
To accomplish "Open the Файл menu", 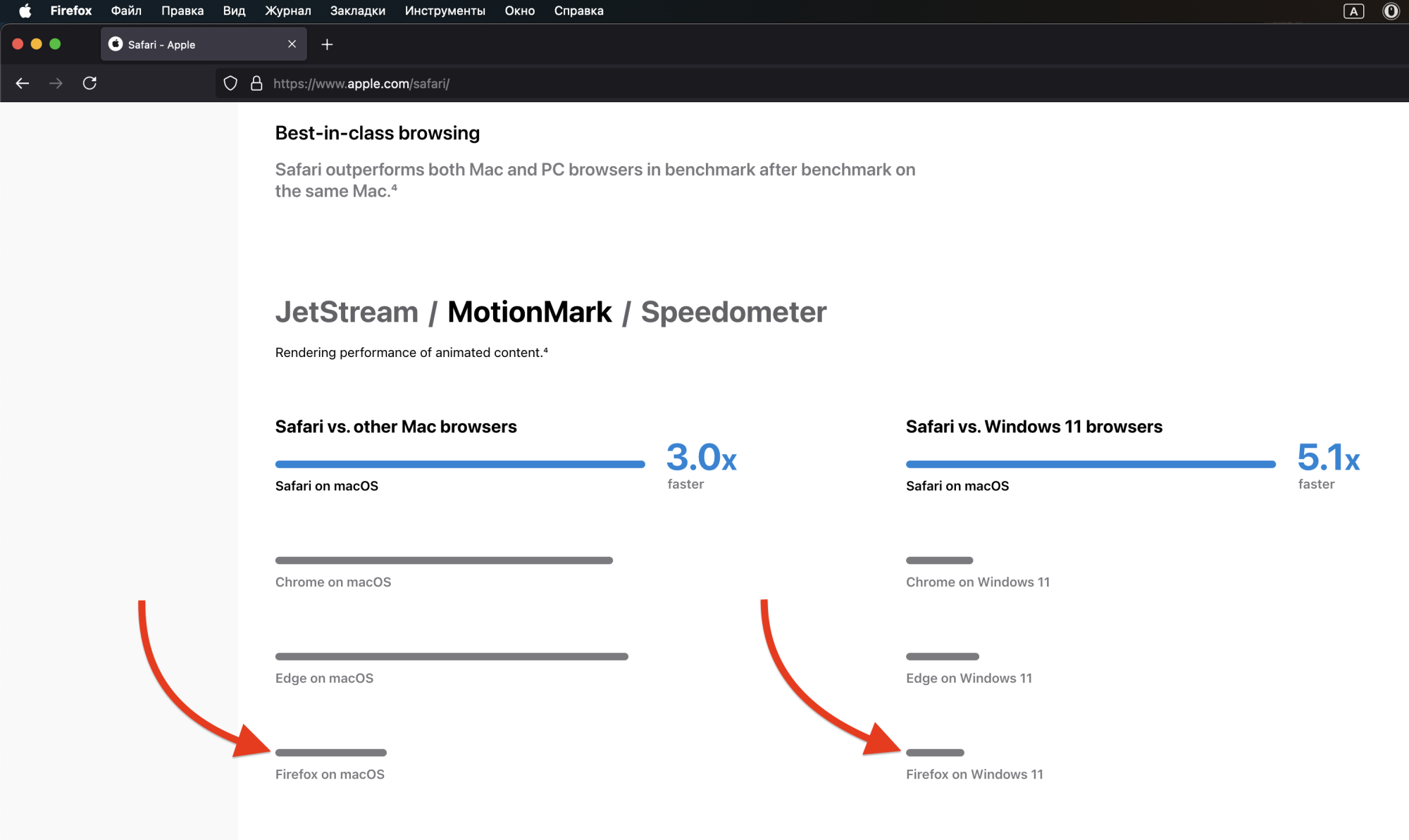I will point(126,11).
